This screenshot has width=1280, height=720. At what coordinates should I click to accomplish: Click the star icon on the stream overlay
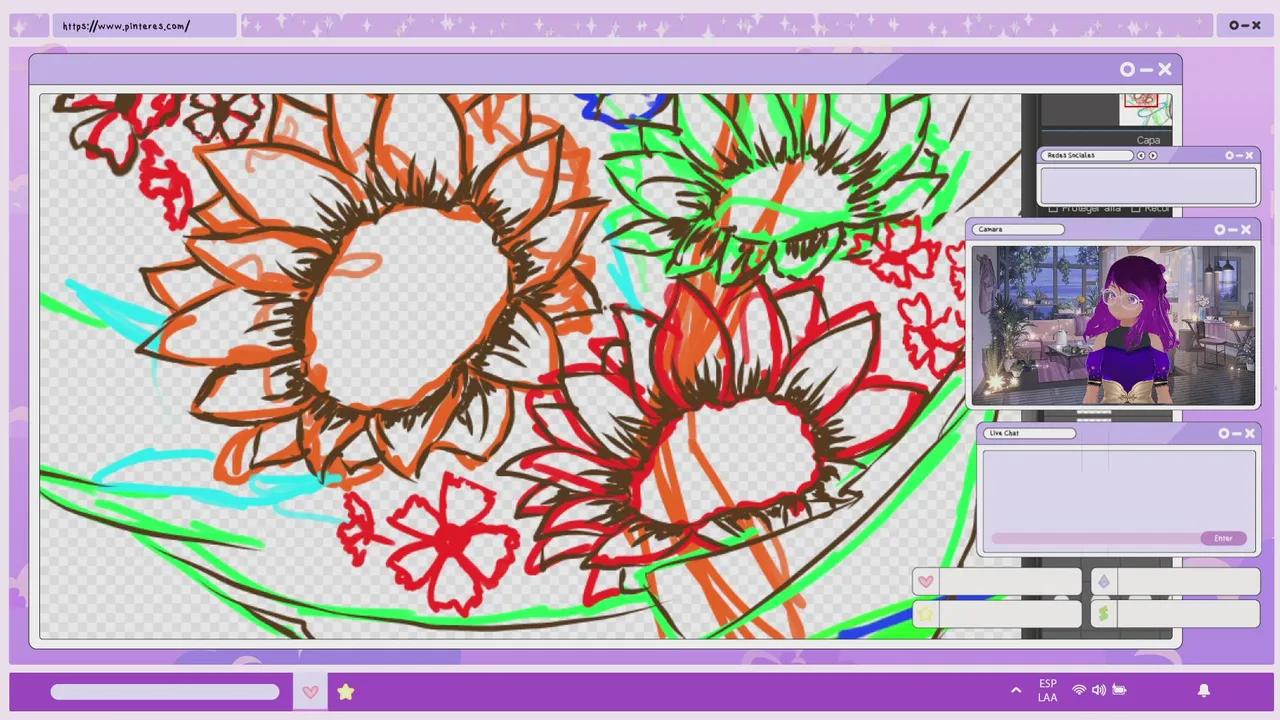tap(925, 612)
